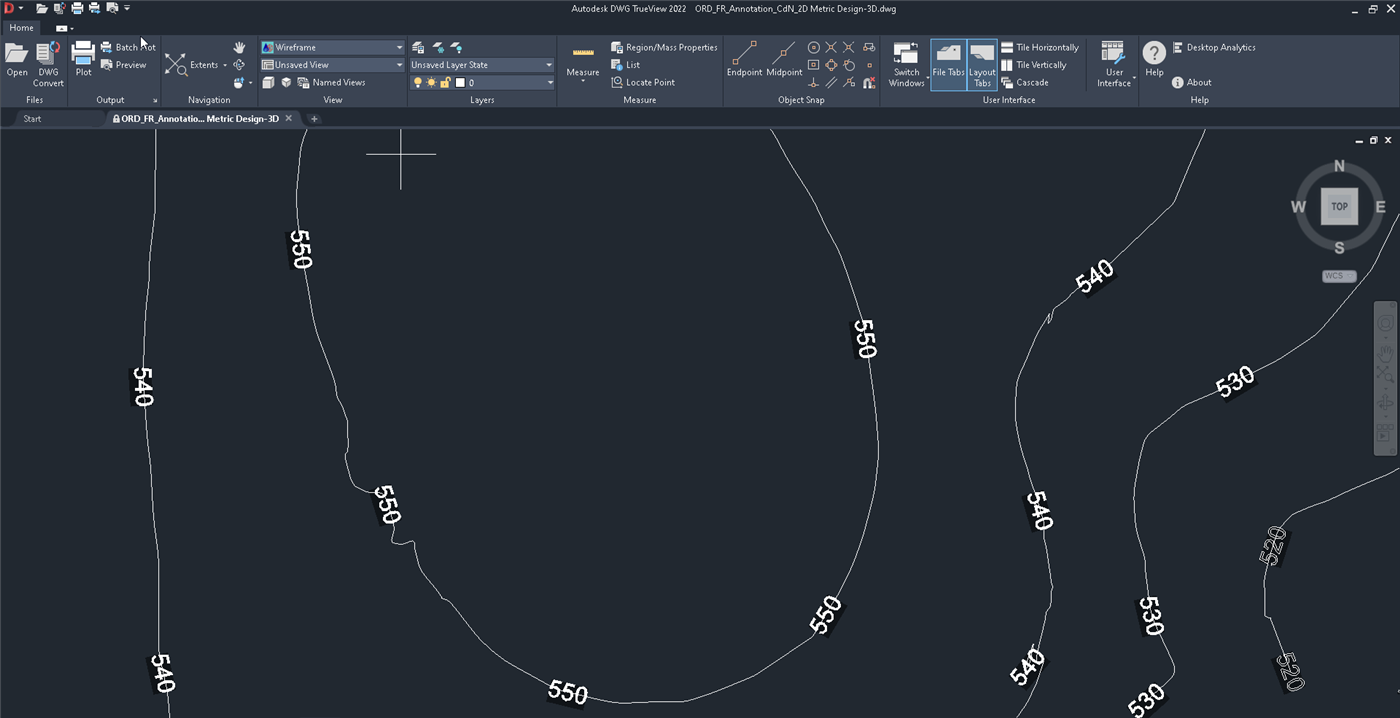Click the TOP face of the ViewCube
This screenshot has height=718, width=1400.
tap(1339, 207)
